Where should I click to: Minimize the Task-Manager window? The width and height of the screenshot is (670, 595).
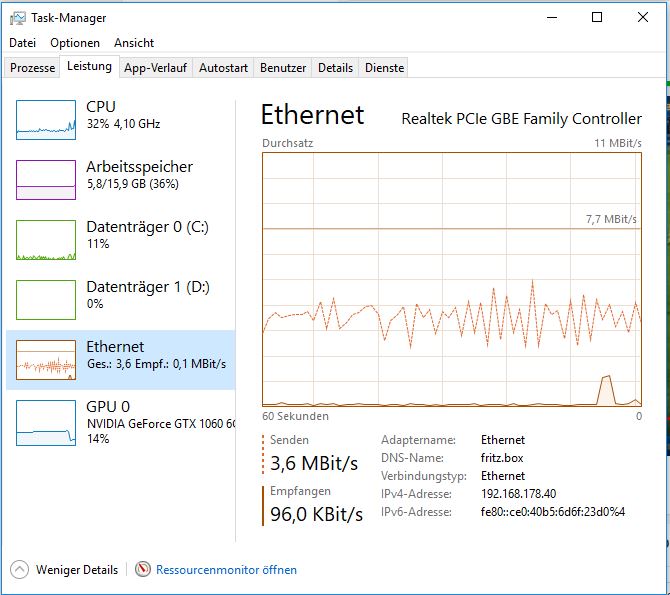552,18
